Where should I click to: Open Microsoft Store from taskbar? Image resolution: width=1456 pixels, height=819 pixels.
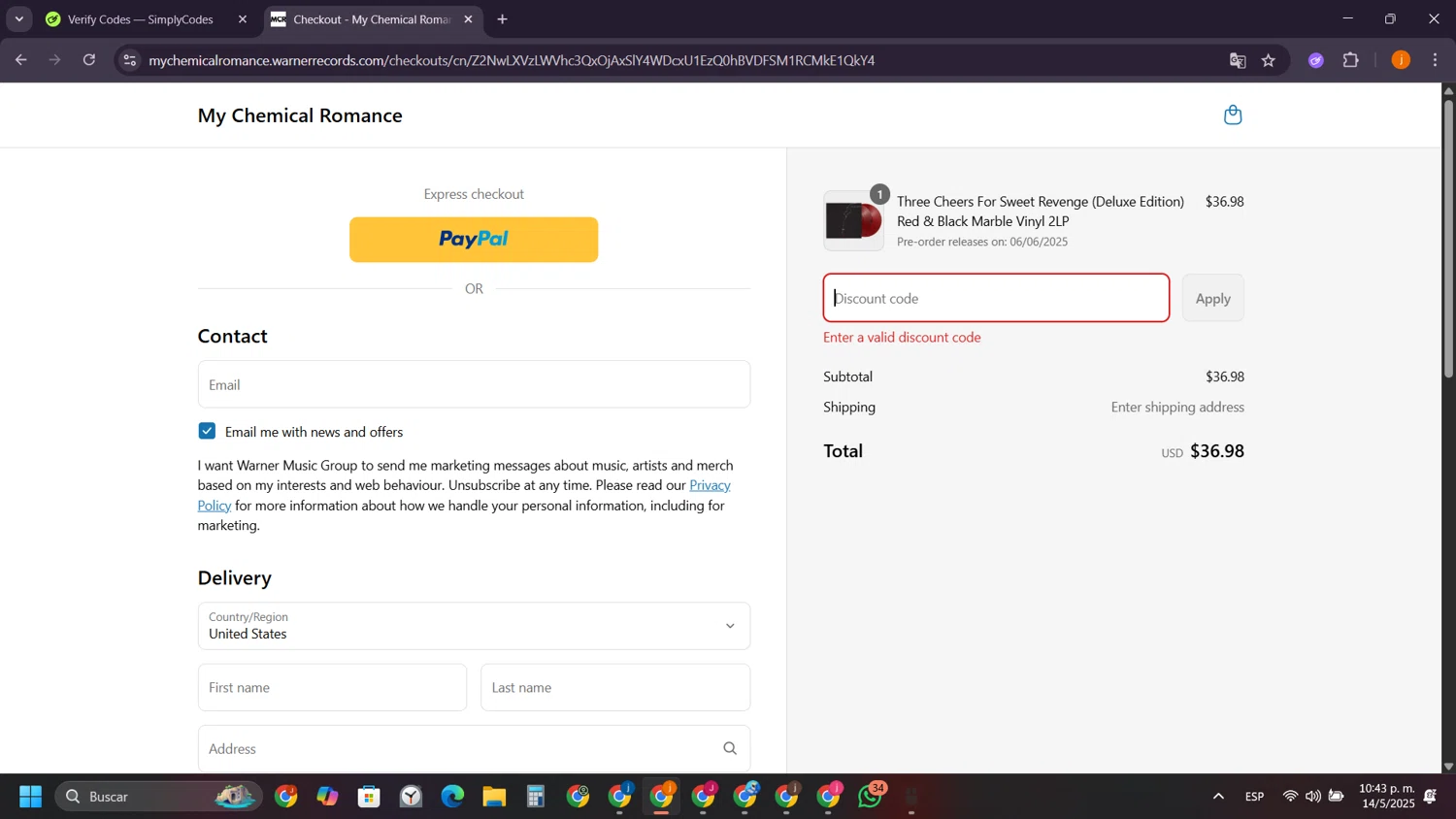point(369,797)
